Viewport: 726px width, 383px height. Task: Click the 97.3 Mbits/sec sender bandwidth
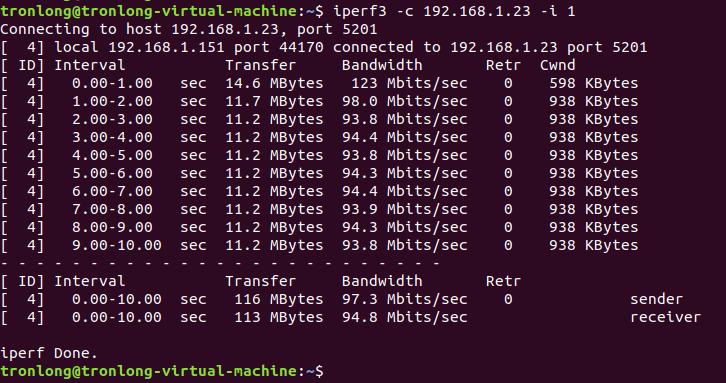click(405, 299)
